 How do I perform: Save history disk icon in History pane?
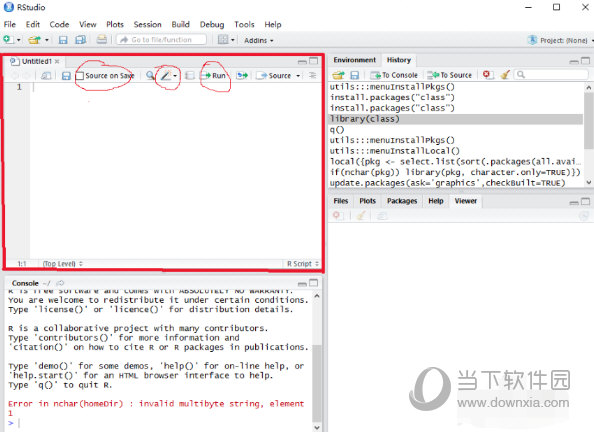tap(355, 75)
